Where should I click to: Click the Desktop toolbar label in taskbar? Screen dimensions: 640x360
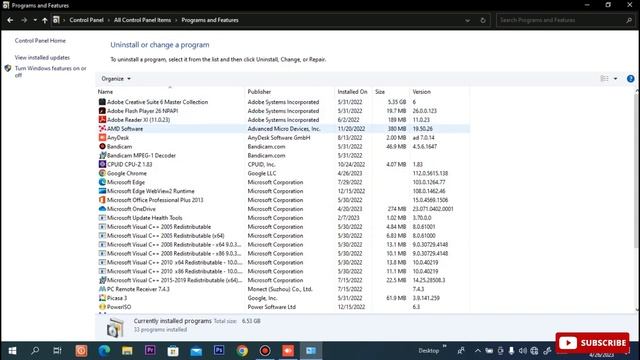coord(429,351)
